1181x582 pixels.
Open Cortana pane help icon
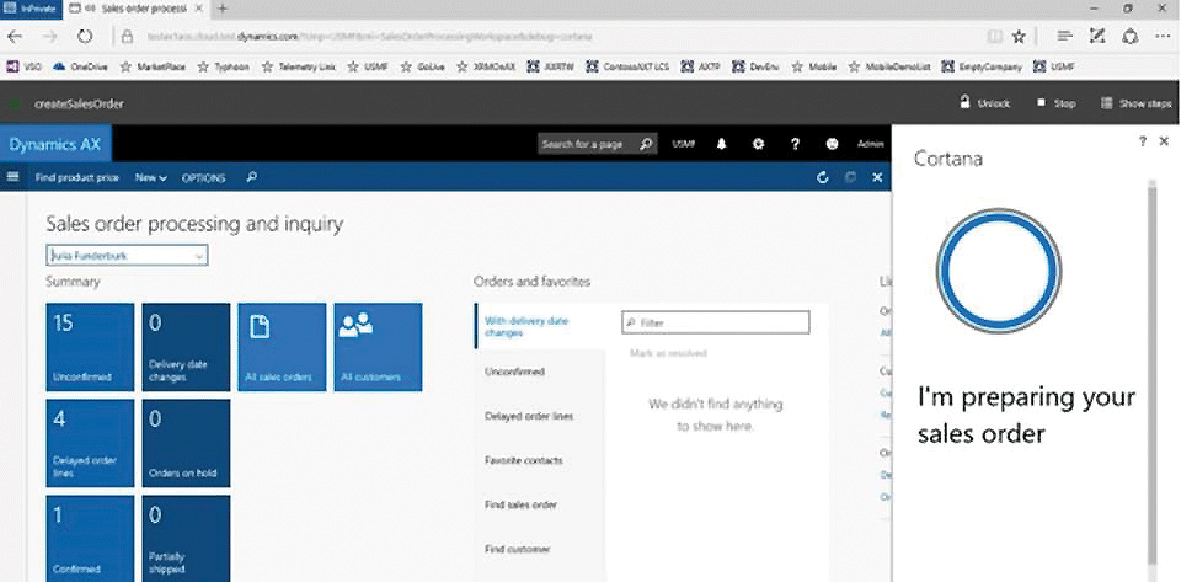(1143, 141)
